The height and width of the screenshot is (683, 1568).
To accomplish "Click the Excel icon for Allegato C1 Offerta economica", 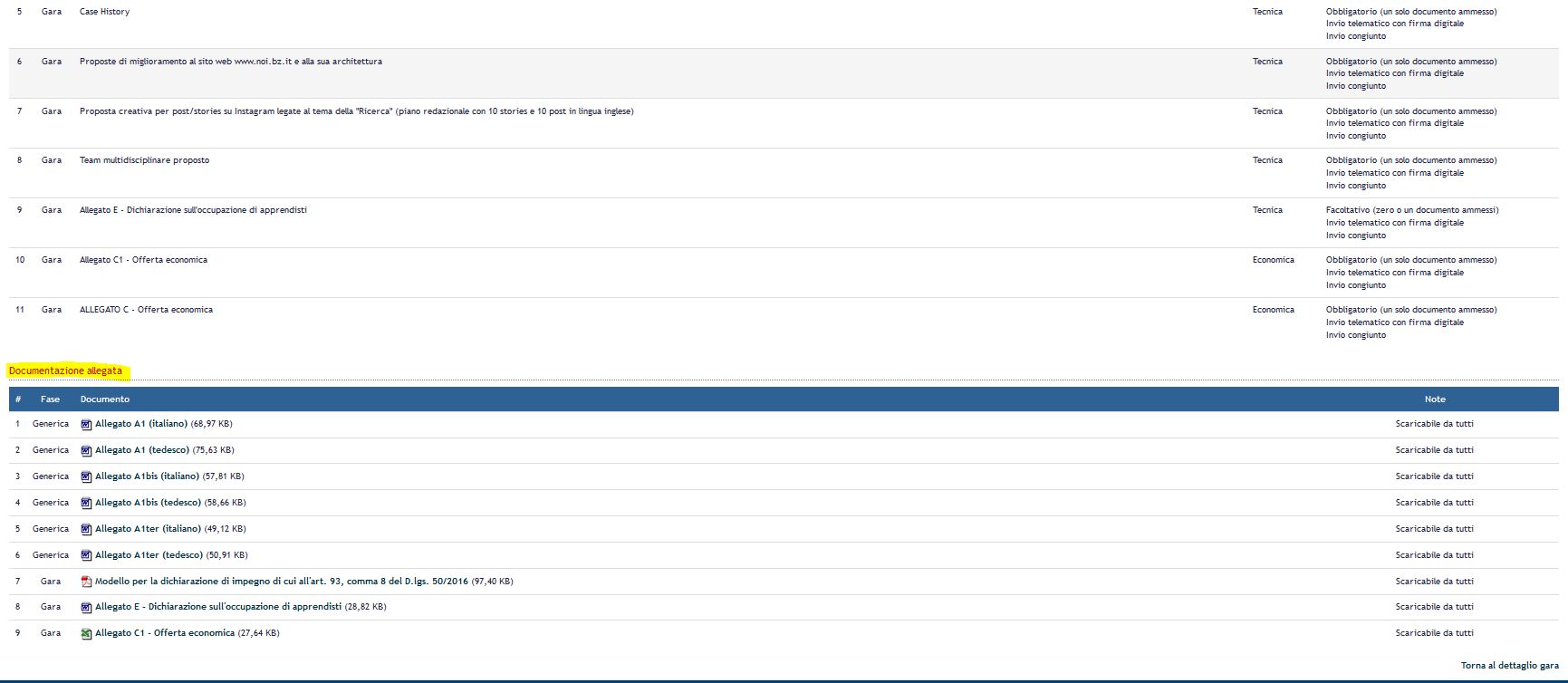I will click(x=86, y=633).
